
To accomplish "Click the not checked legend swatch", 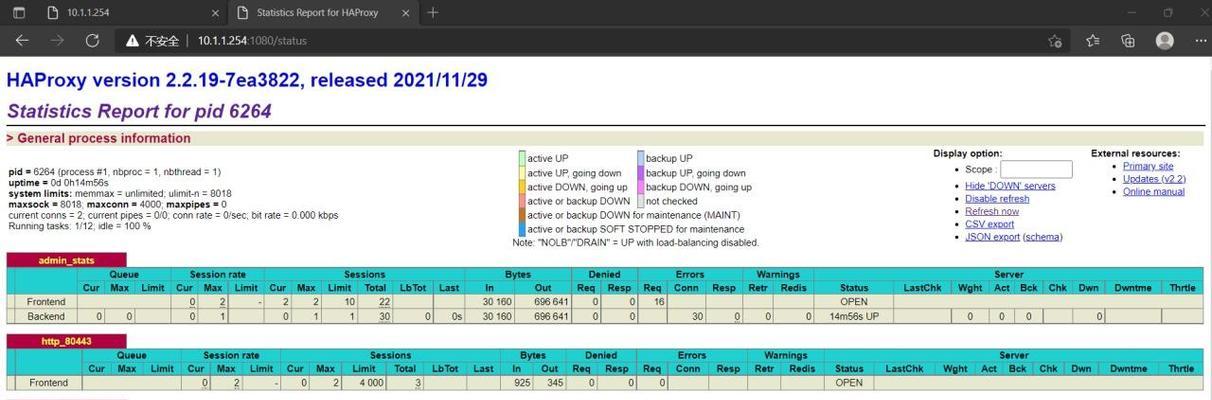I will (x=640, y=201).
